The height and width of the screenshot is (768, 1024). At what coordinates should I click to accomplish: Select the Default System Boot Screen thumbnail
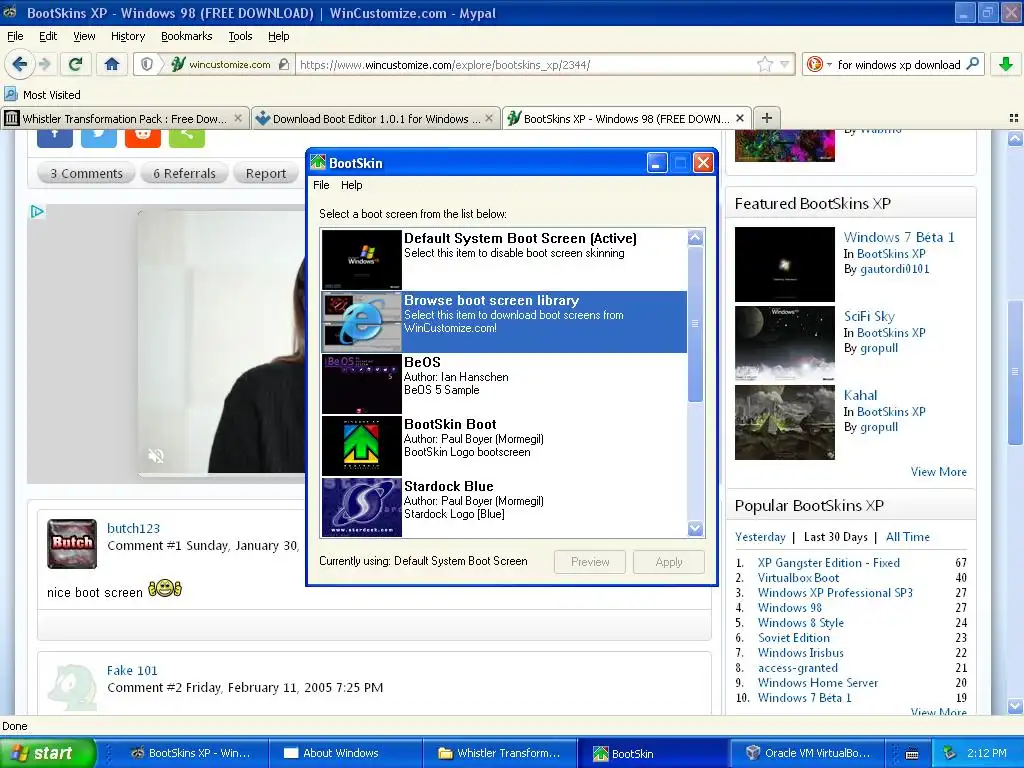pos(361,259)
